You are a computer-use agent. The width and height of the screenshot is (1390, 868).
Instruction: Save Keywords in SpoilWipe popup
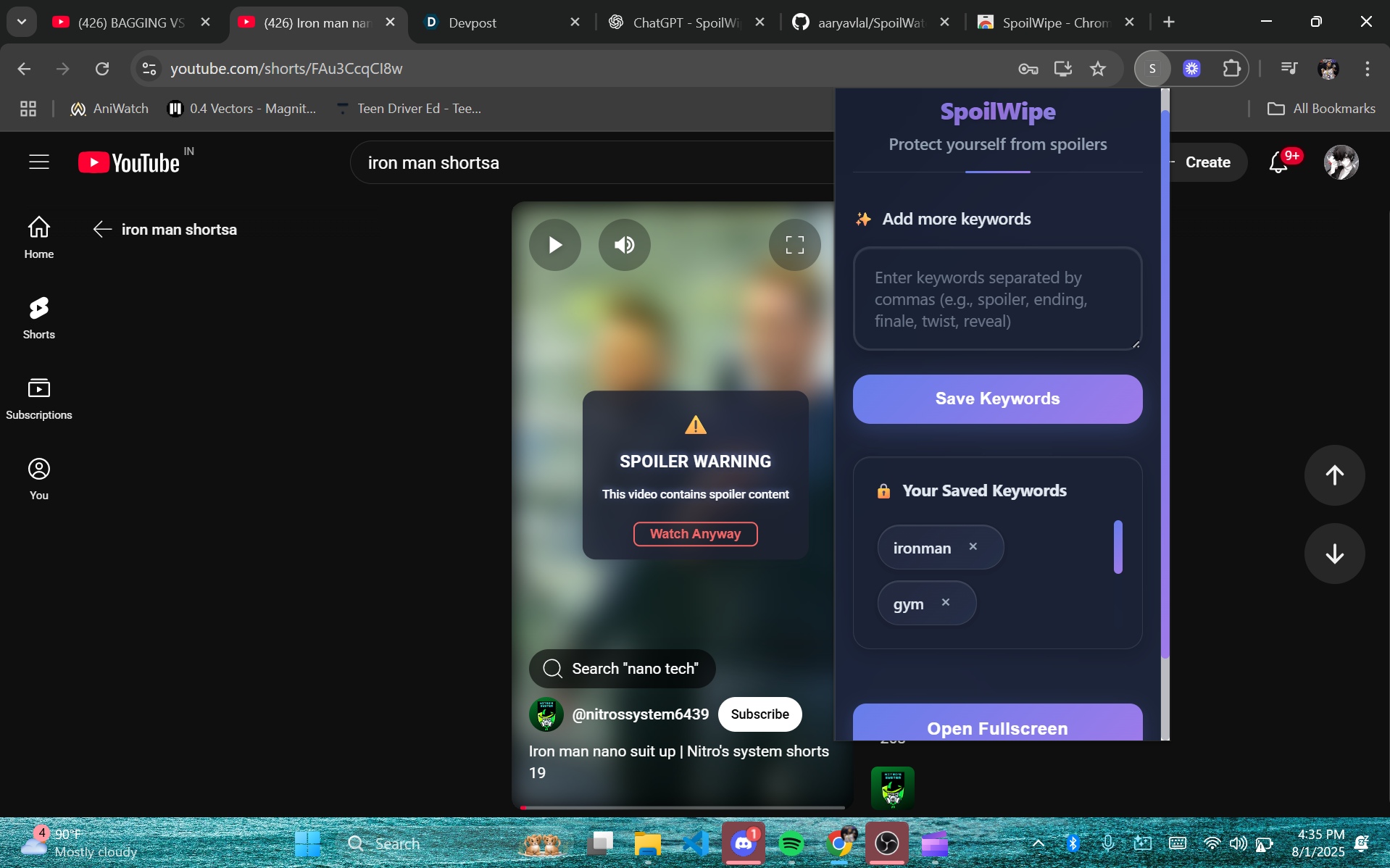pyautogui.click(x=997, y=398)
